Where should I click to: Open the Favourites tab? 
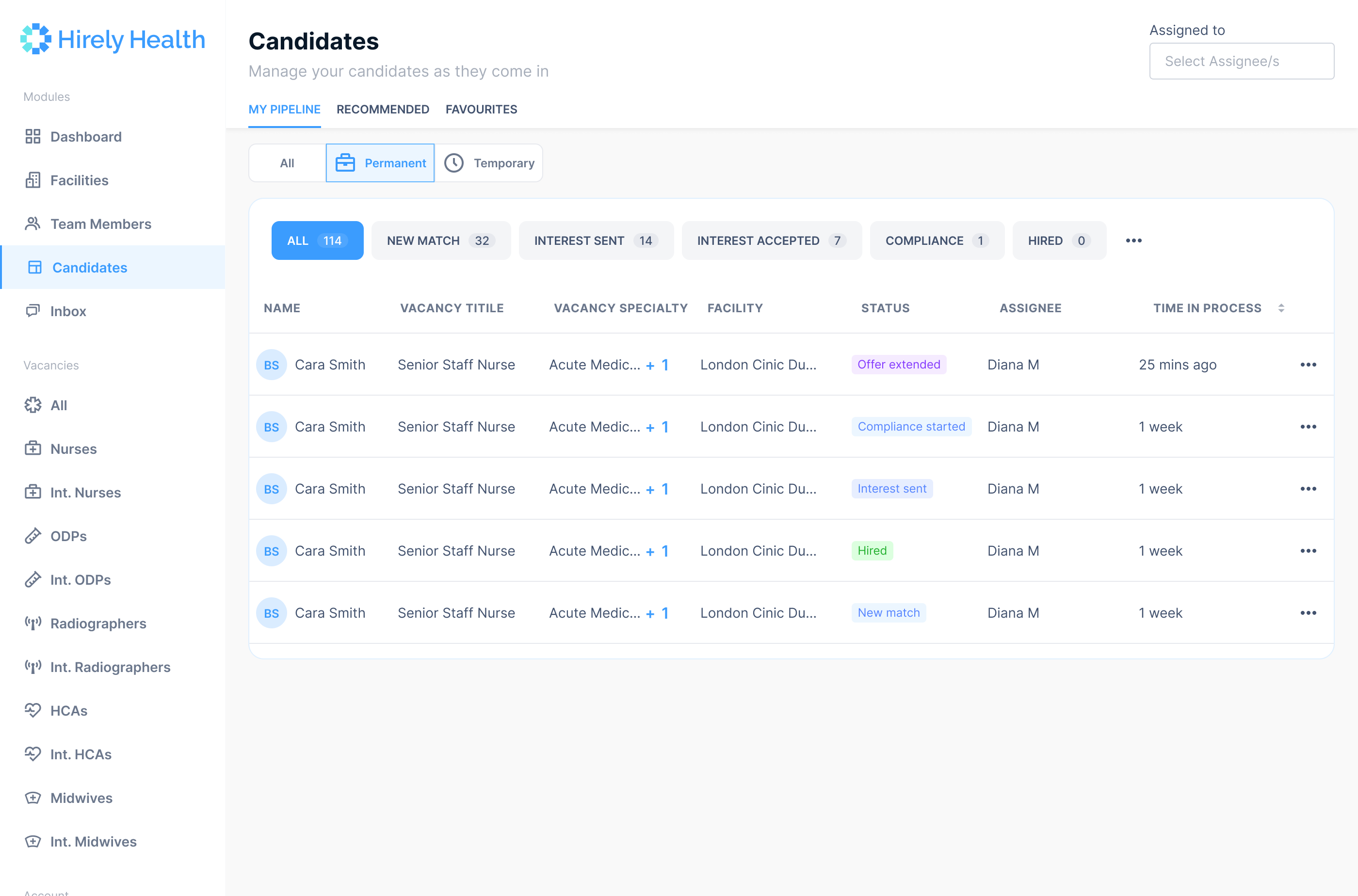pyautogui.click(x=481, y=109)
